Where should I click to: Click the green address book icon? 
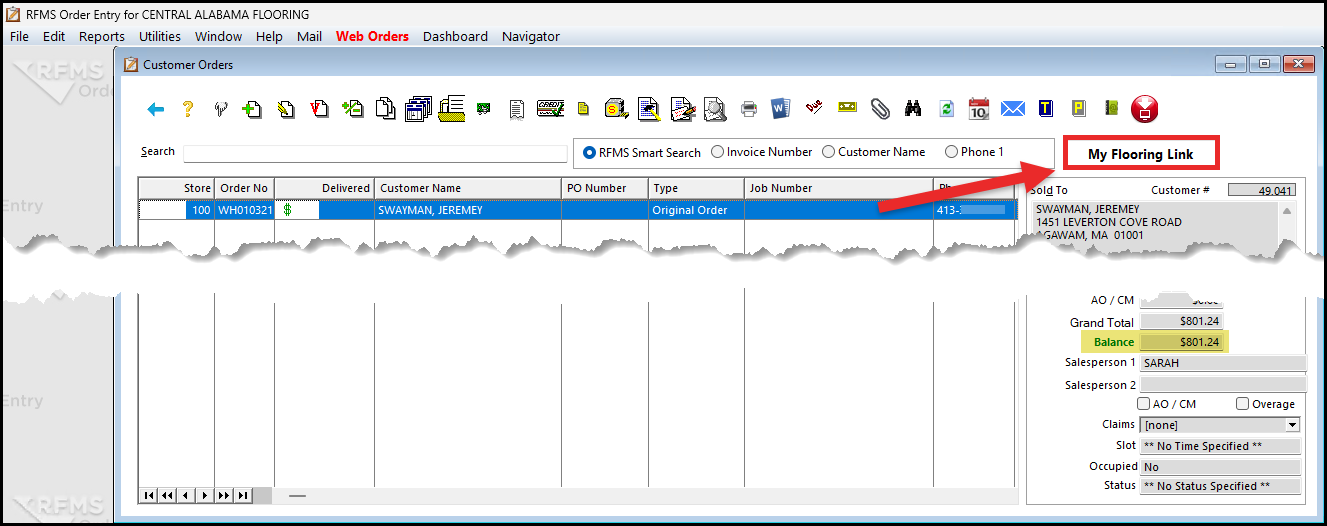pyautogui.click(x=1111, y=109)
